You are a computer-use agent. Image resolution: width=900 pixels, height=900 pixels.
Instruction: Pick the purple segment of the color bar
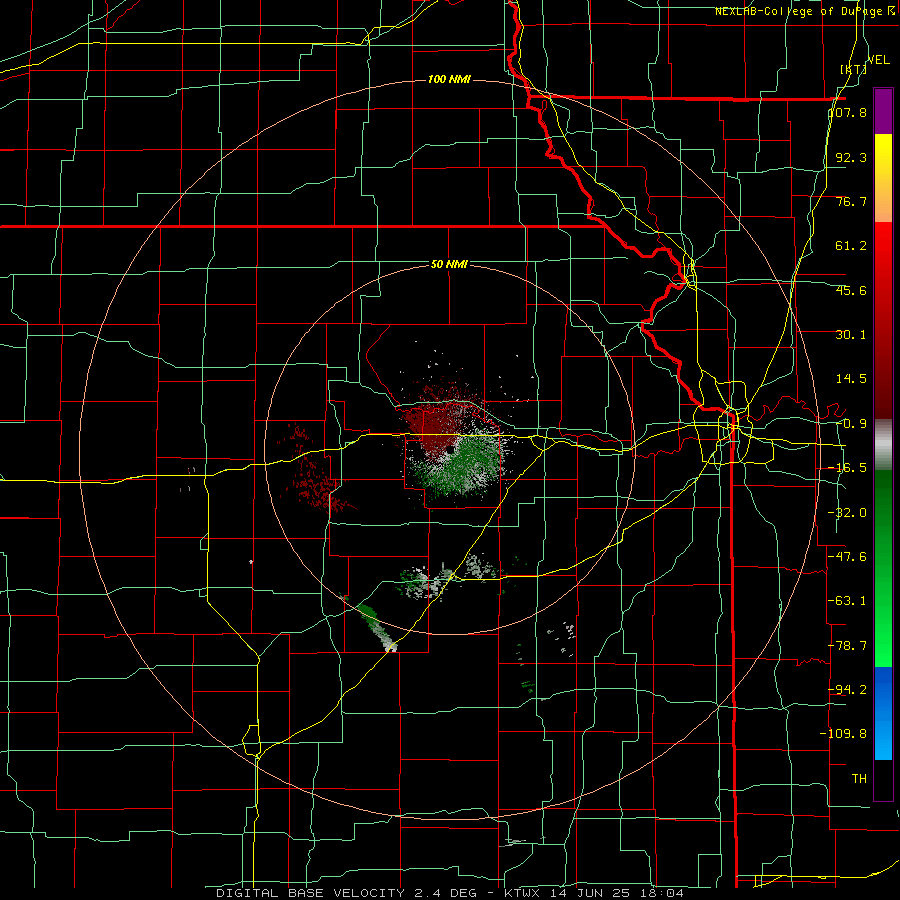(883, 111)
